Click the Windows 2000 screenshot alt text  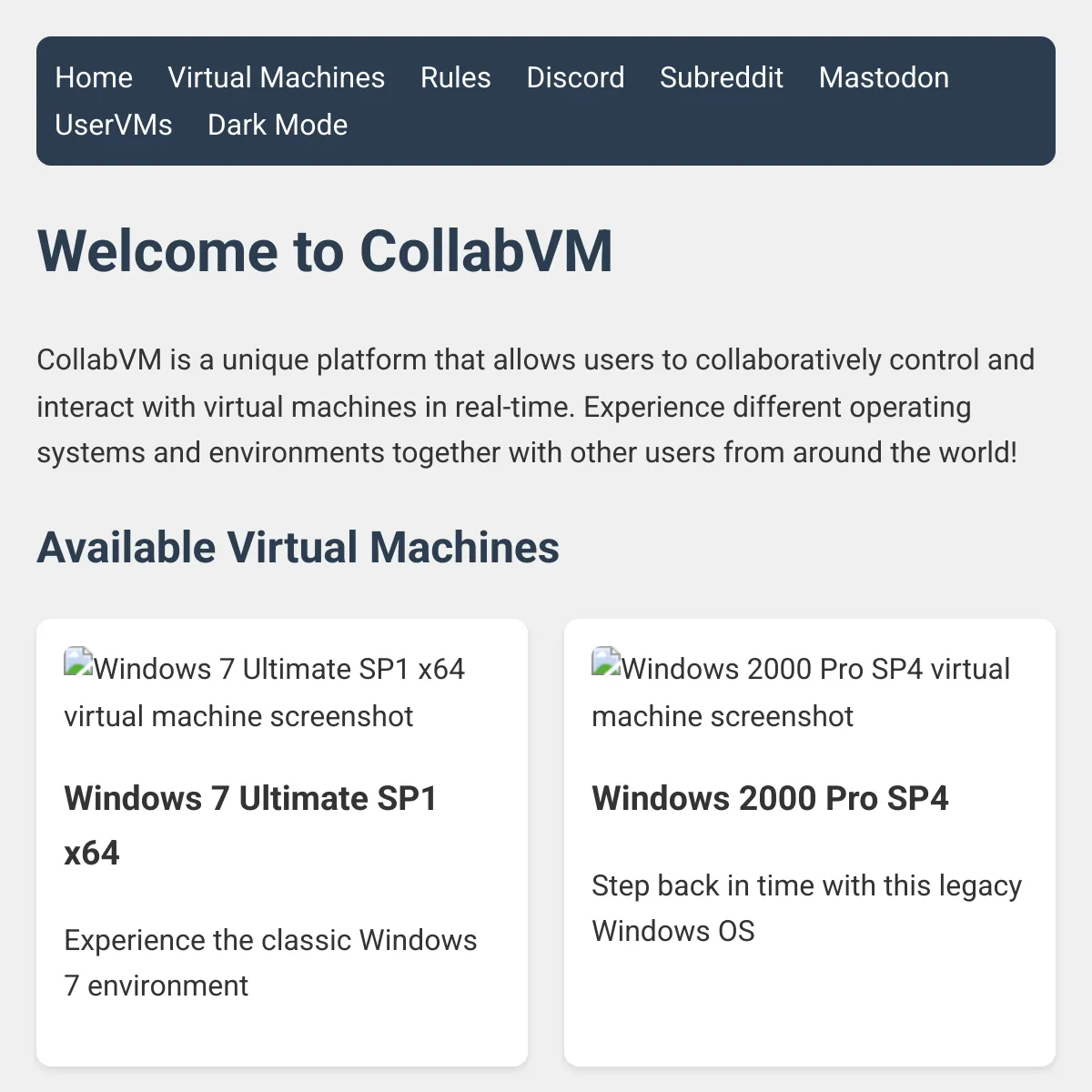tap(801, 690)
